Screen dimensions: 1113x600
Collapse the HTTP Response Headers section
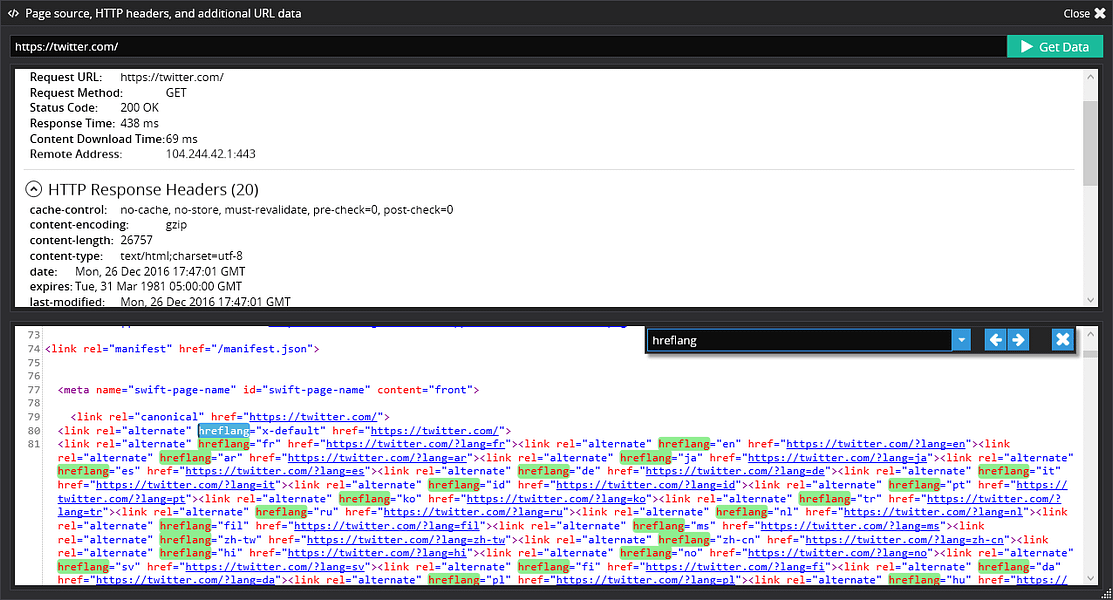tap(33, 189)
